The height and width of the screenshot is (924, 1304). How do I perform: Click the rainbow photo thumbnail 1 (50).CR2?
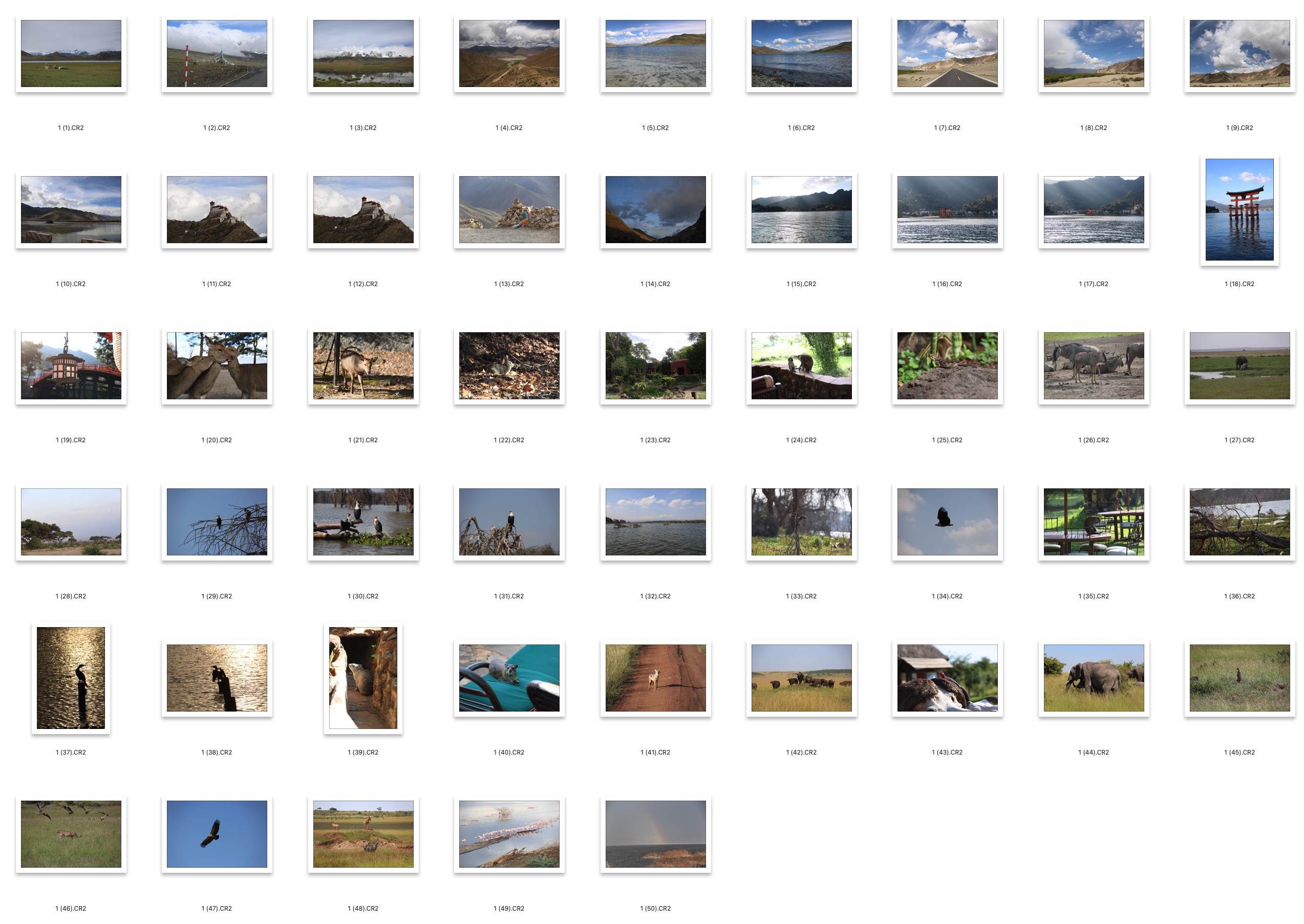pyautogui.click(x=655, y=833)
